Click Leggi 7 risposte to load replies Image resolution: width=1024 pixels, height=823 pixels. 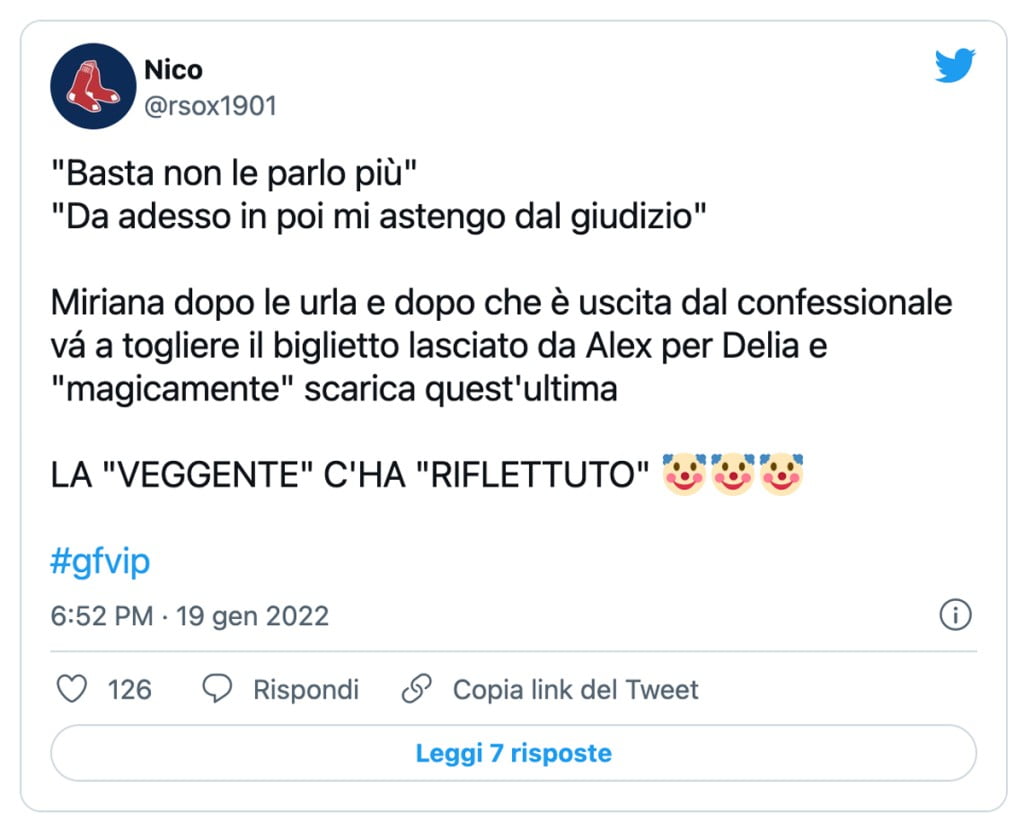click(x=511, y=755)
